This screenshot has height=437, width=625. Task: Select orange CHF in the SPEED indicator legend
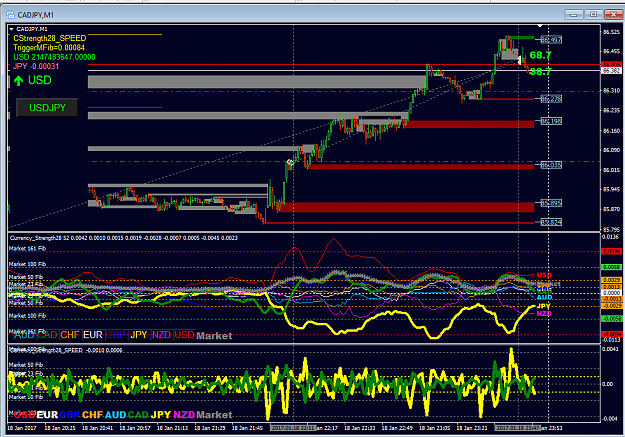(93, 415)
